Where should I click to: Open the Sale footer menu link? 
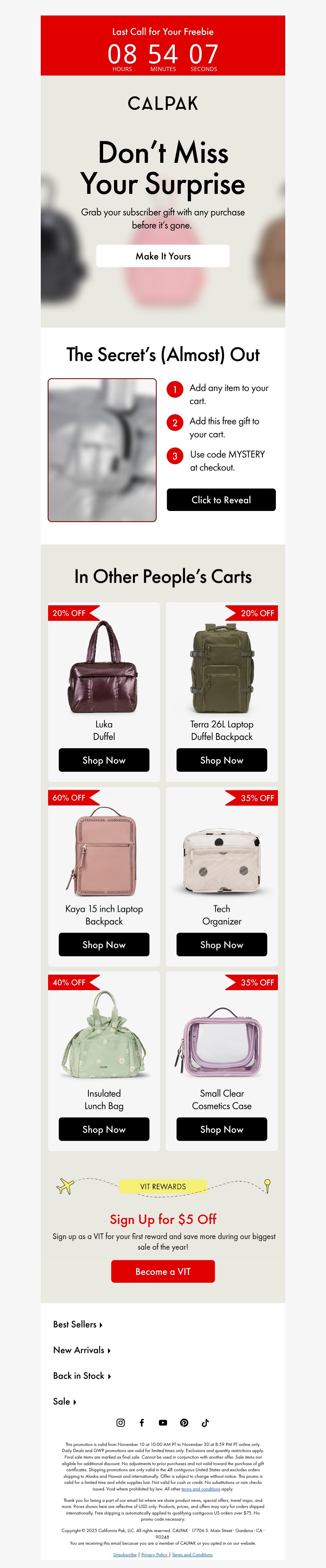pos(64,1401)
